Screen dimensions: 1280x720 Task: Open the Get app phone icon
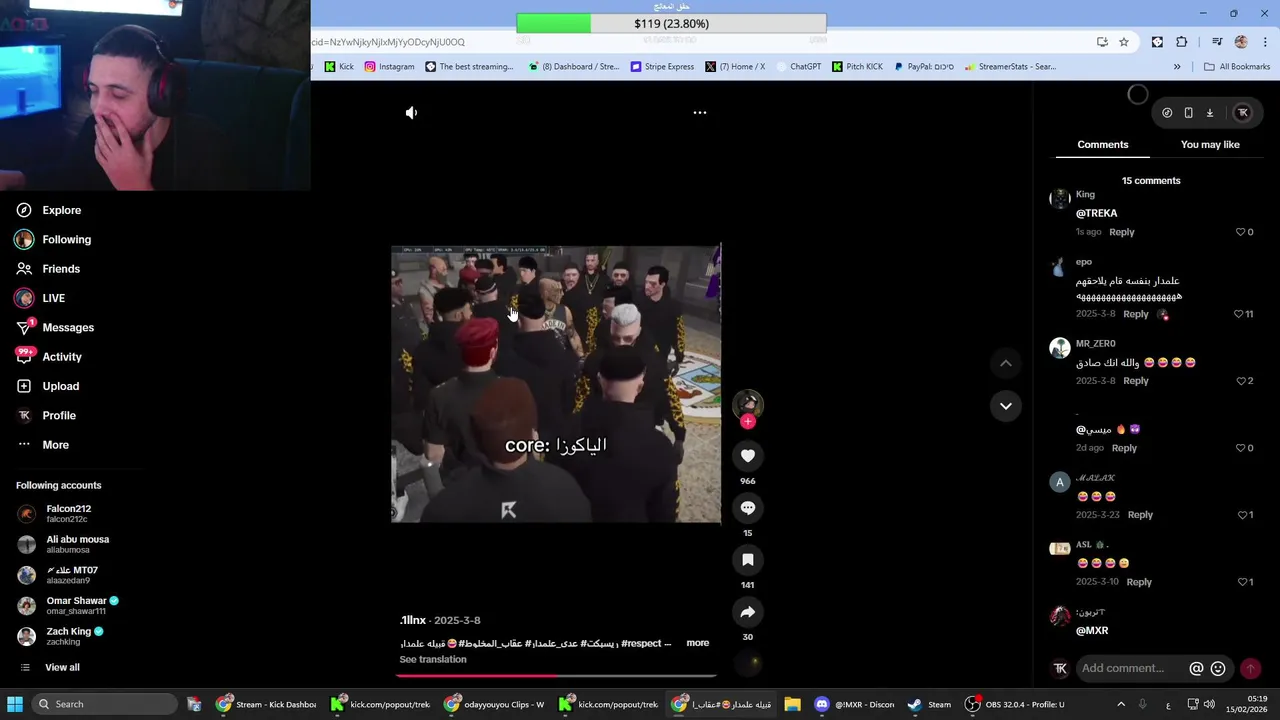1188,113
